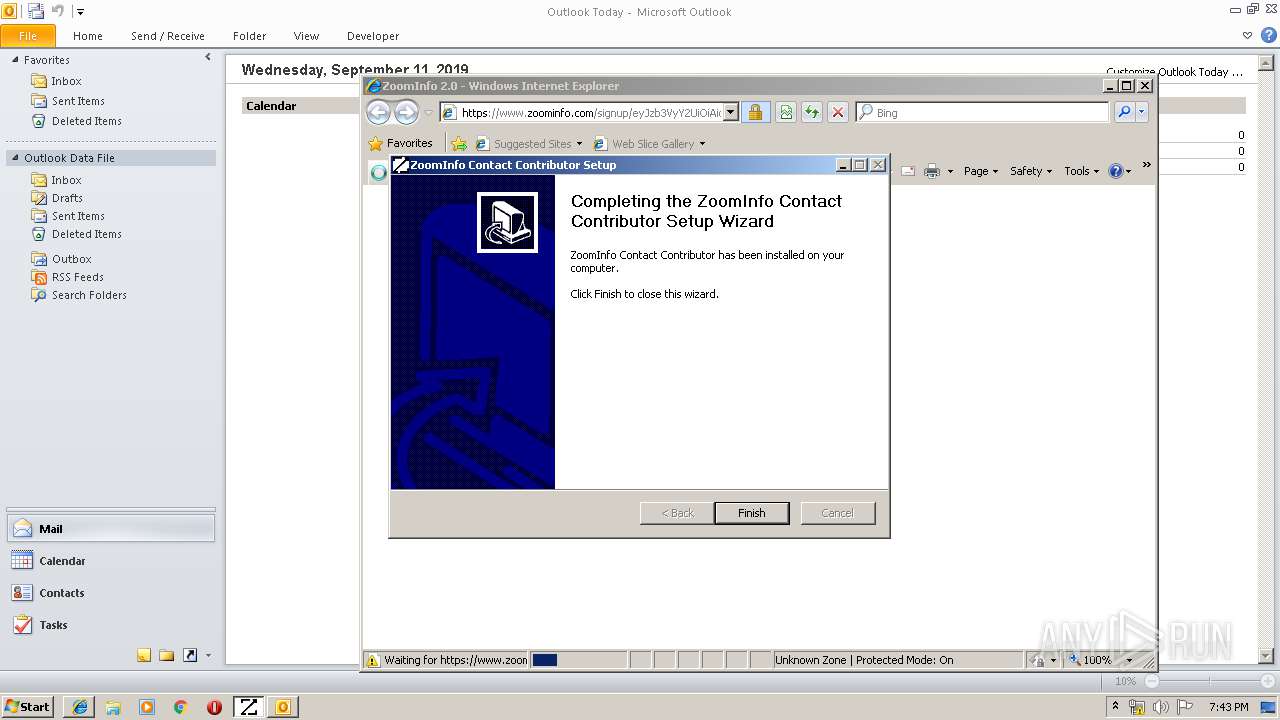The height and width of the screenshot is (720, 1280).
Task: Click Internet Explorer back button
Action: coord(378,112)
